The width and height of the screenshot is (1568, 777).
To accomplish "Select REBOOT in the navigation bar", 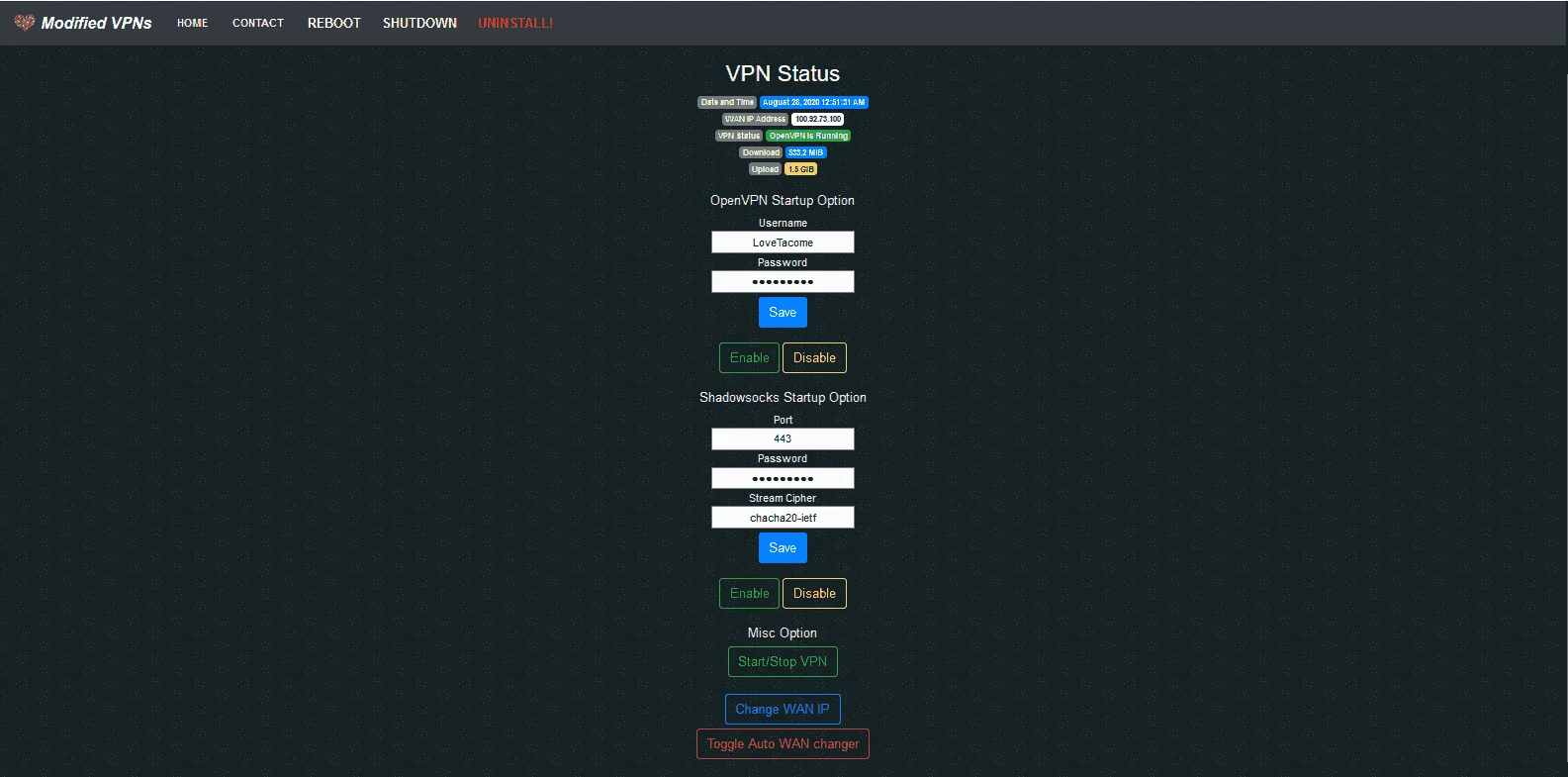I will pyautogui.click(x=334, y=23).
